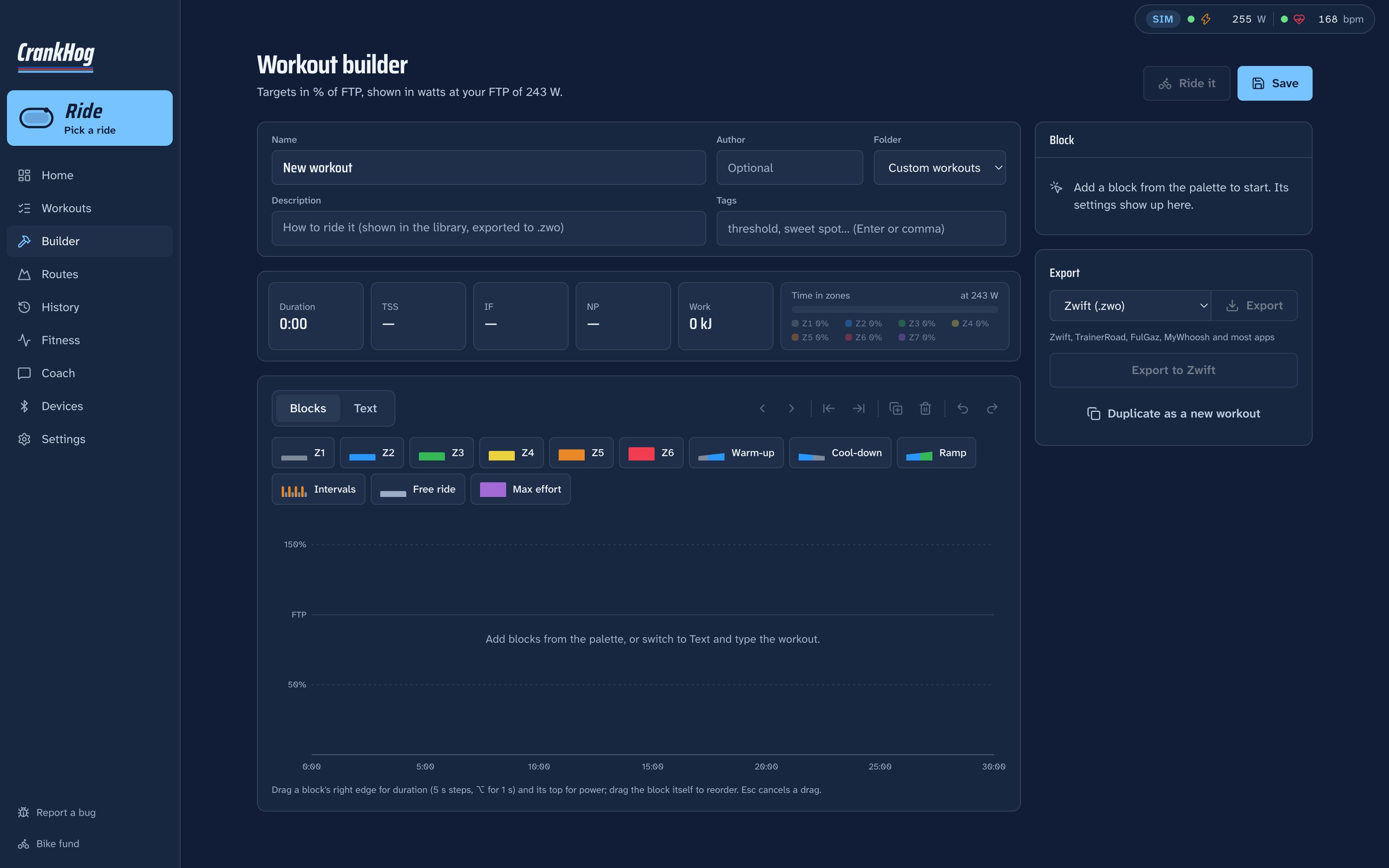Click the NP stat card
The height and width of the screenshot is (868, 1389).
click(623, 316)
